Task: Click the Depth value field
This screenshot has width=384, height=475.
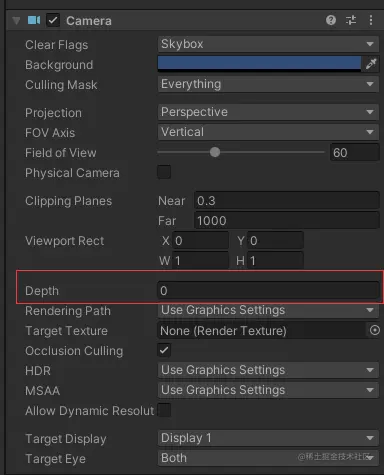Action: tap(268, 290)
